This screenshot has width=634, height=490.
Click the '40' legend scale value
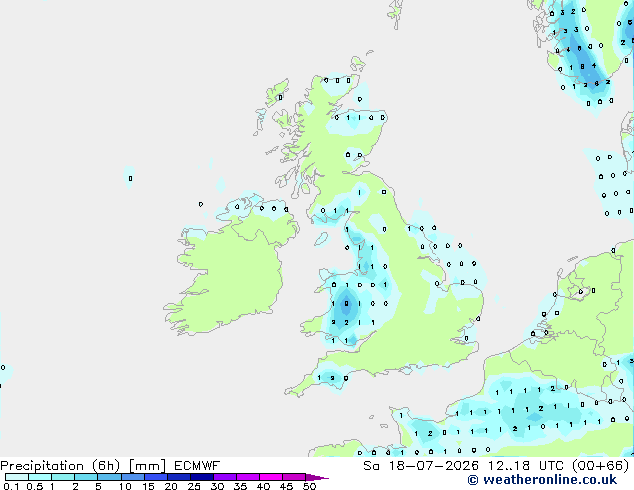tap(263, 486)
